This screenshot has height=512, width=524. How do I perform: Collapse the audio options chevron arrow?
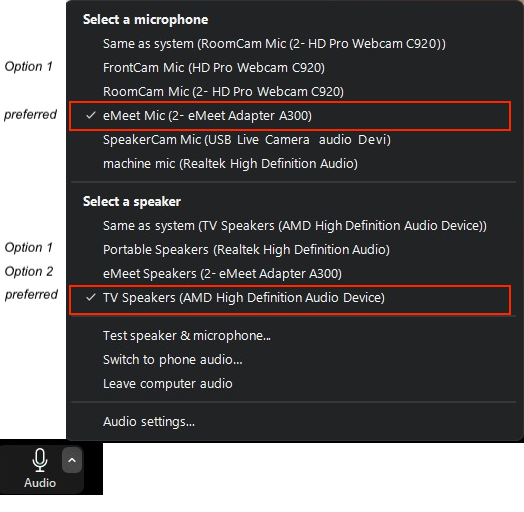tap(72, 461)
